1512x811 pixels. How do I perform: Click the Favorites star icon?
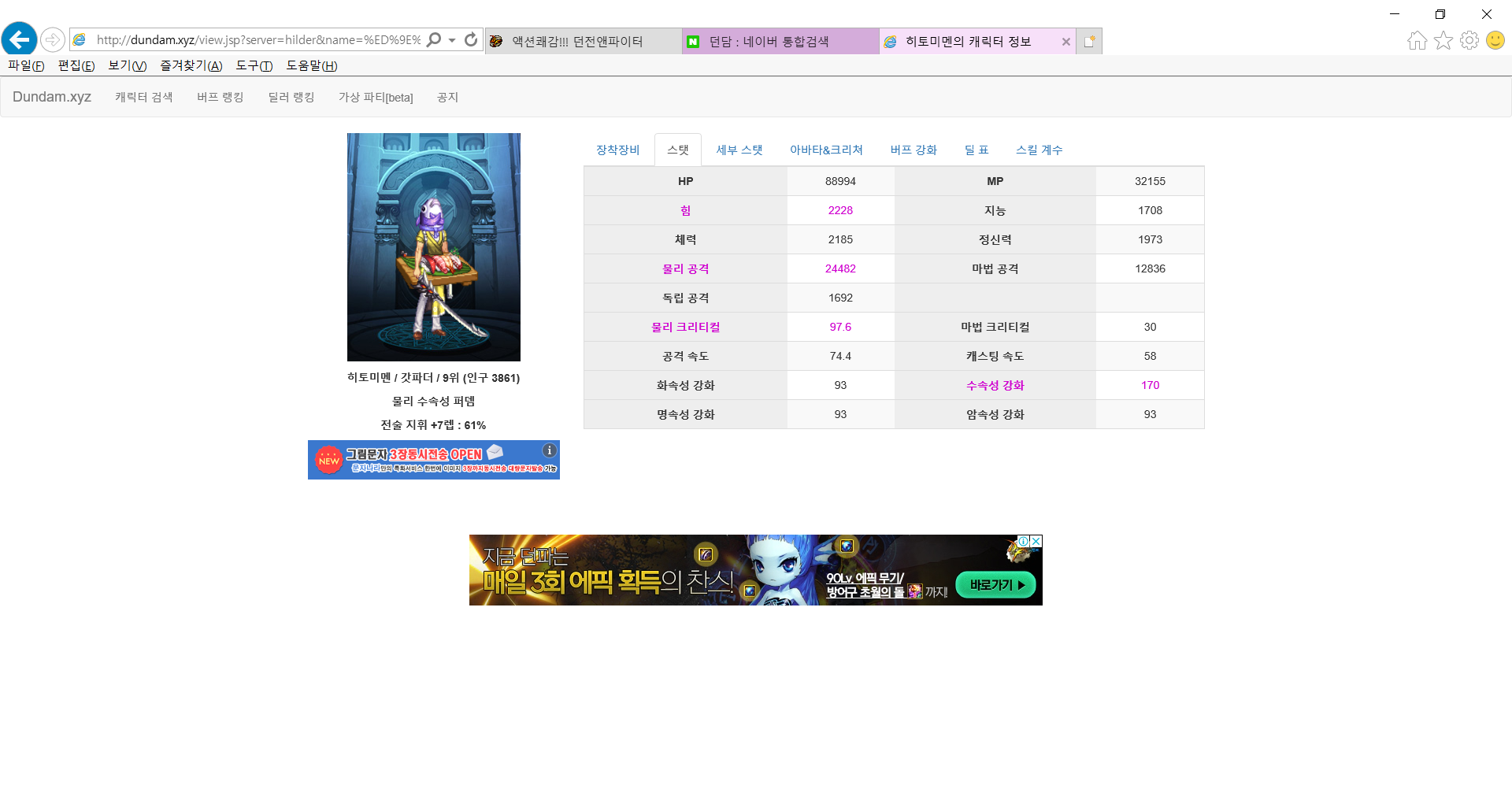click(x=1443, y=40)
